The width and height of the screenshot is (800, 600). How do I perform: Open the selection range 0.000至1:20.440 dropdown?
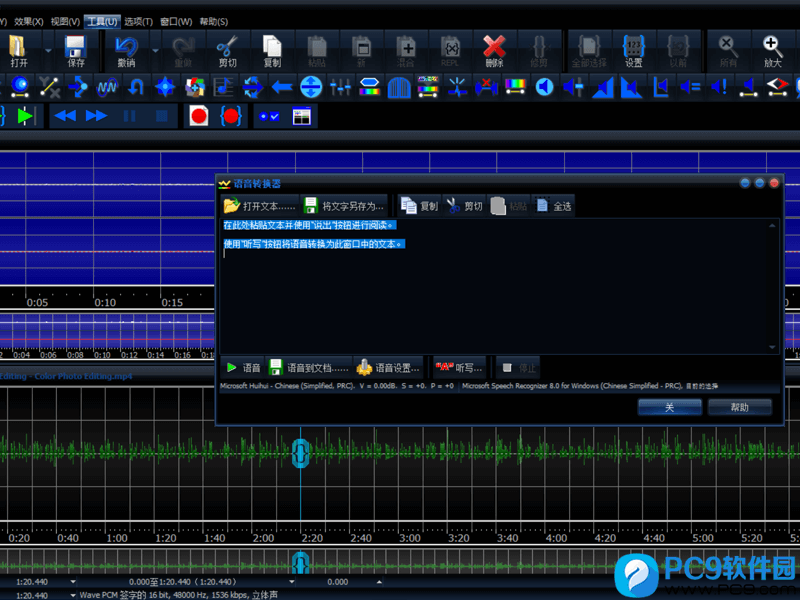pos(292,582)
